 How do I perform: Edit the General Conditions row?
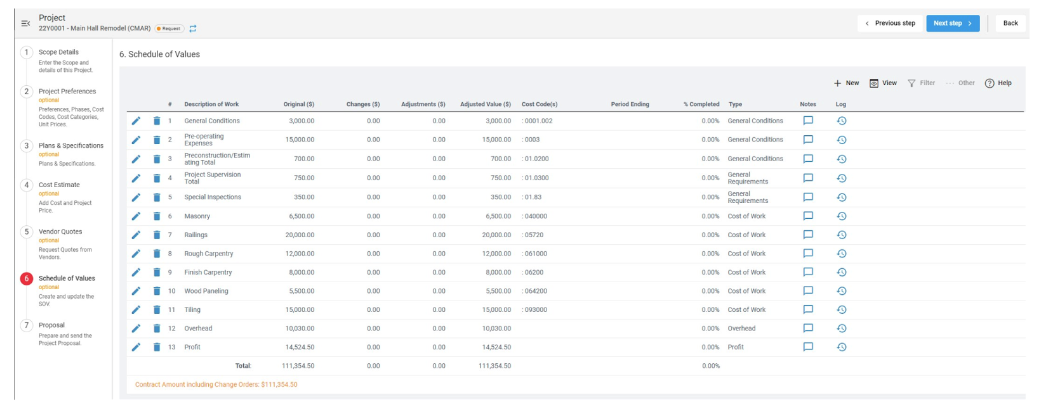136,121
